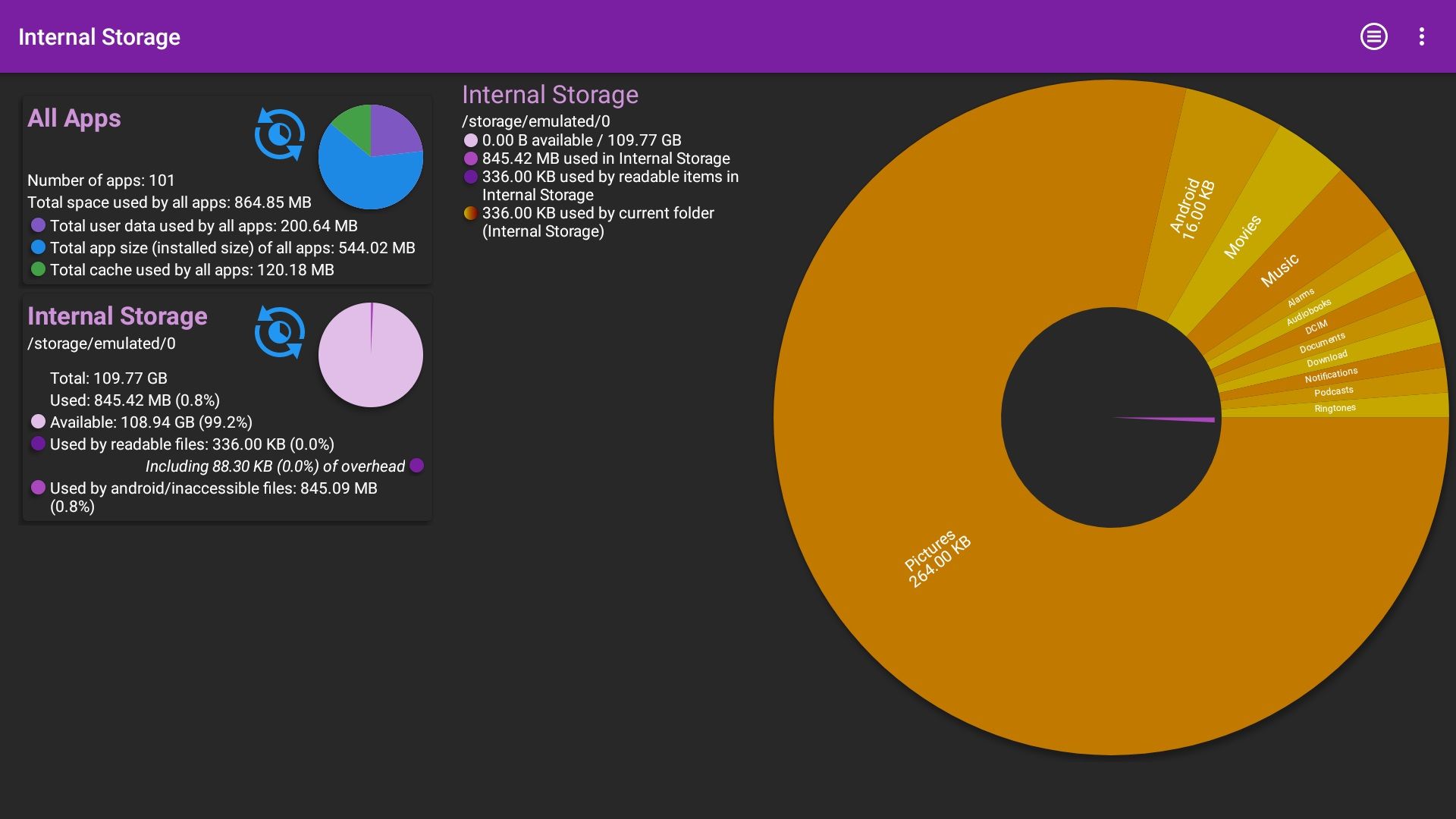The width and height of the screenshot is (1456, 819).
Task: Click the green total cache swatch
Action: 38,269
